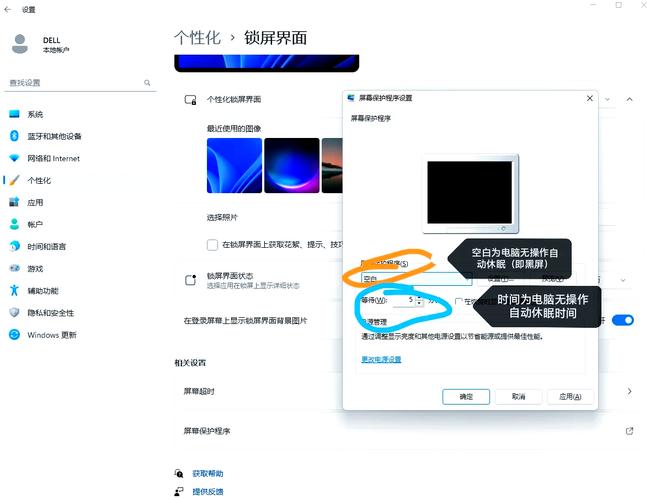Viewport: 655px width, 500px height.
Task: Click the network wifi icon
Action: (x=14, y=158)
